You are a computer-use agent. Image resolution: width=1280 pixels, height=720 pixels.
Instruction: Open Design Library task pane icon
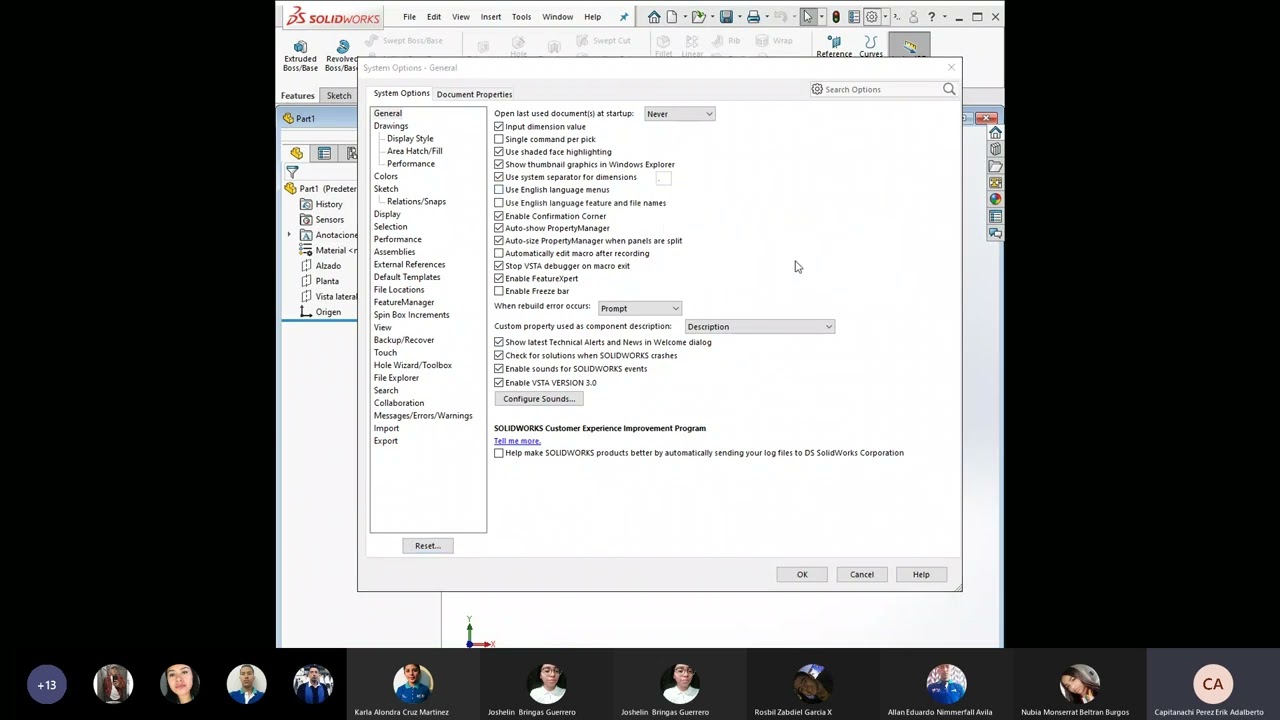point(995,150)
